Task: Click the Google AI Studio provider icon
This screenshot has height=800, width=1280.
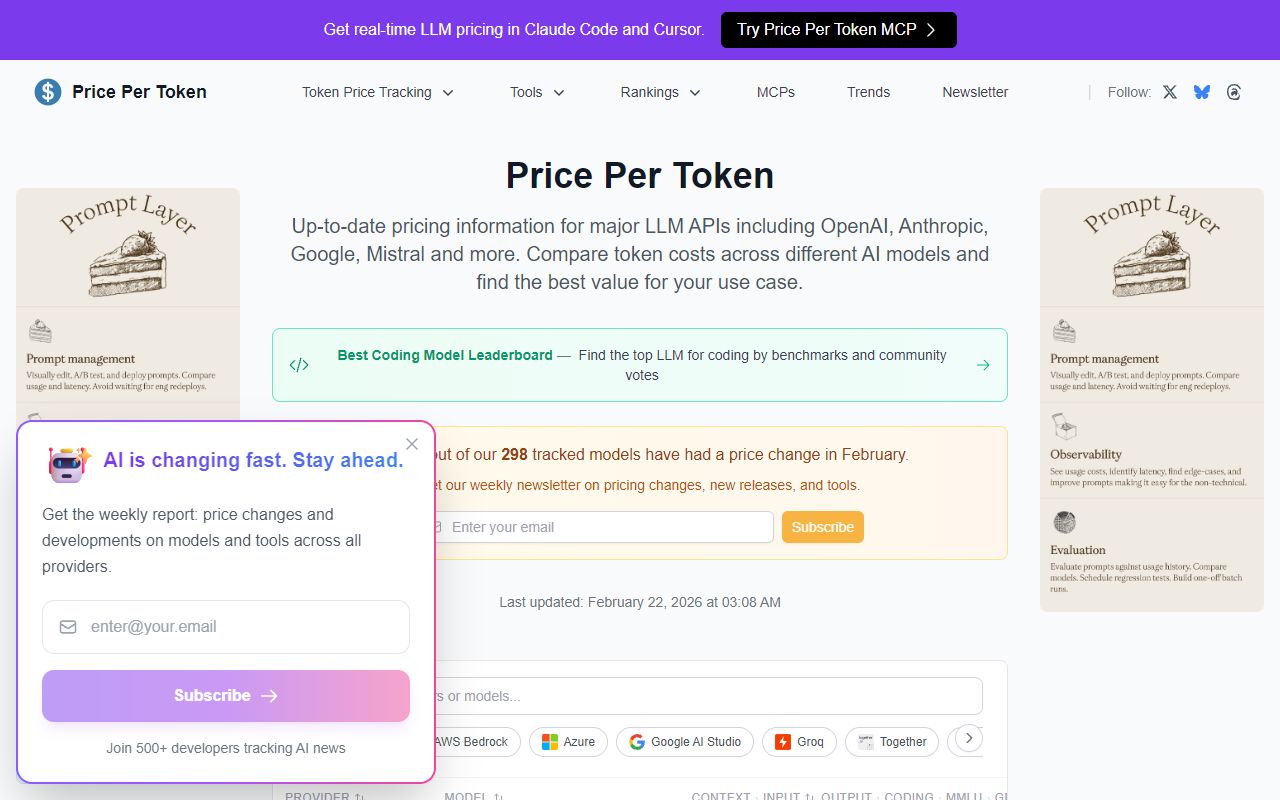Action: (636, 742)
